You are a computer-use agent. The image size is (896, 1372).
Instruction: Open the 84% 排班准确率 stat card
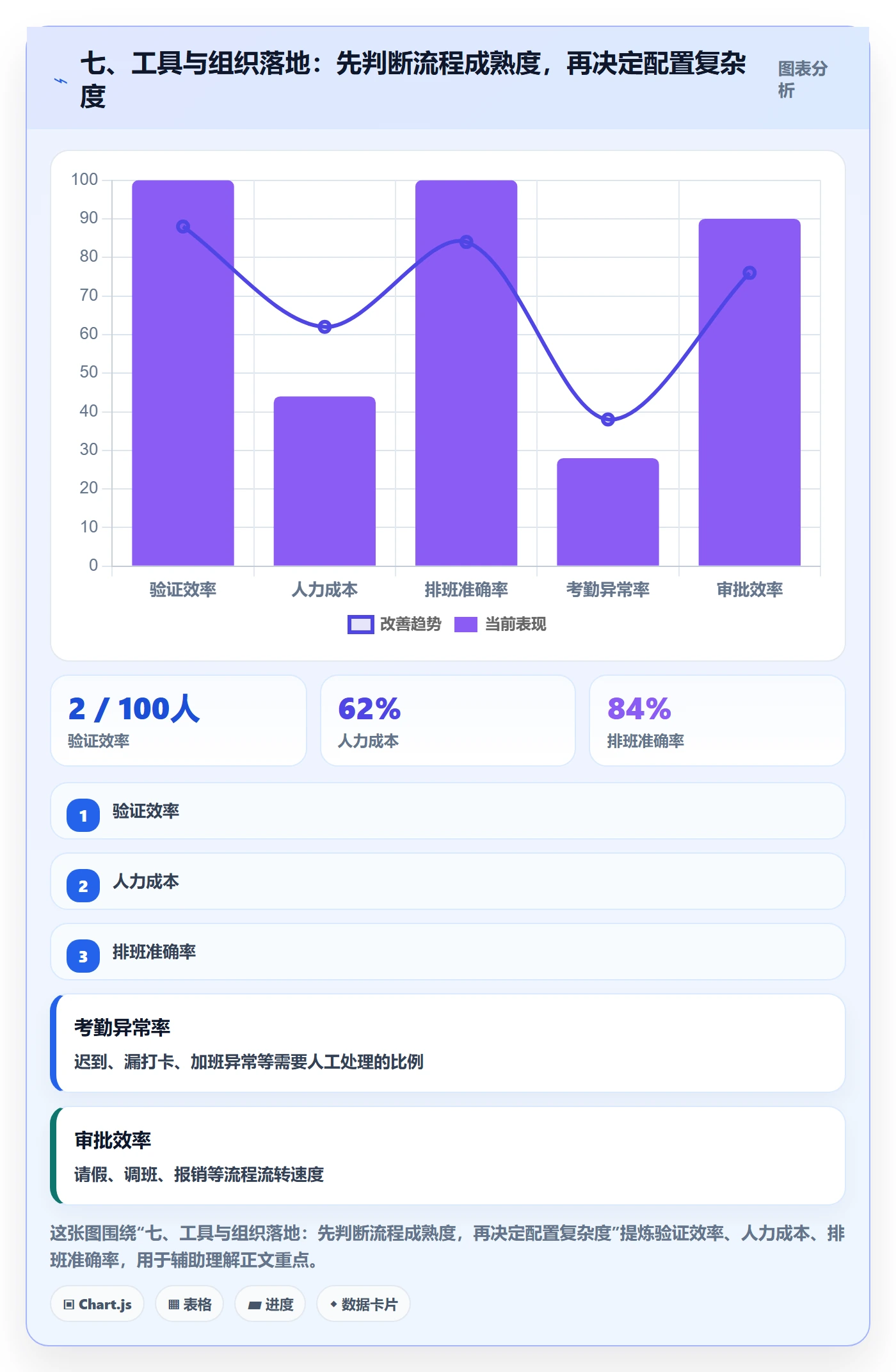(x=717, y=721)
